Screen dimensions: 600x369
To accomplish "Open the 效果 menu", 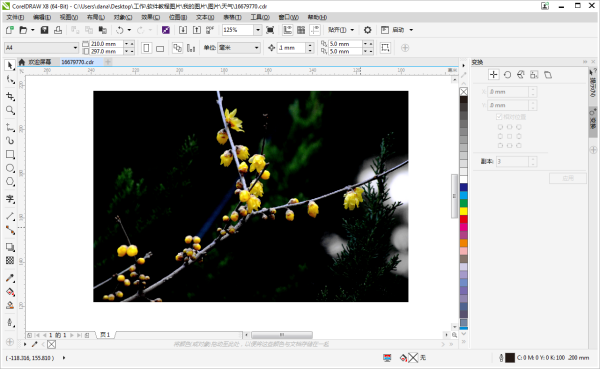I will (150, 17).
